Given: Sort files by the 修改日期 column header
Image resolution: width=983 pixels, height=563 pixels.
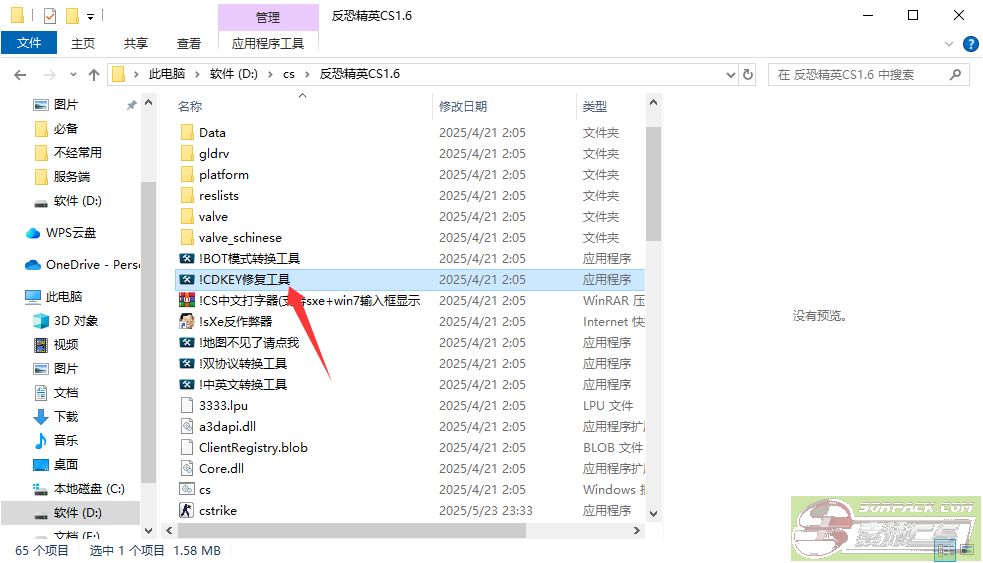Looking at the screenshot, I should pos(463,106).
